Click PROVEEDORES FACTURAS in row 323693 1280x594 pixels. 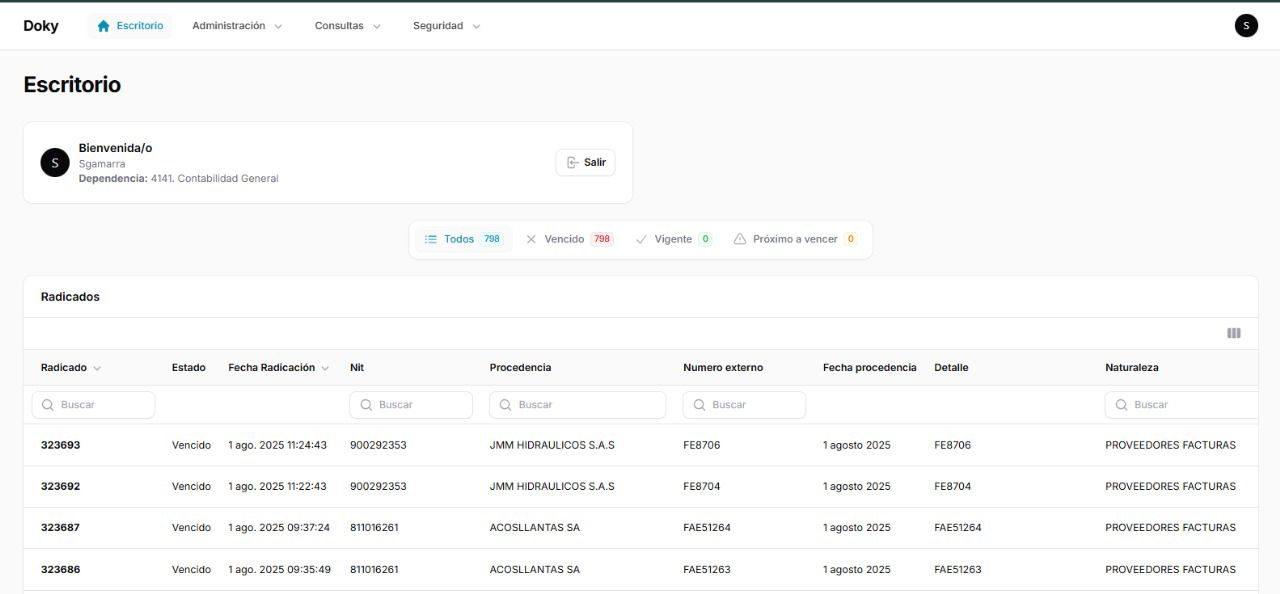[1170, 445]
